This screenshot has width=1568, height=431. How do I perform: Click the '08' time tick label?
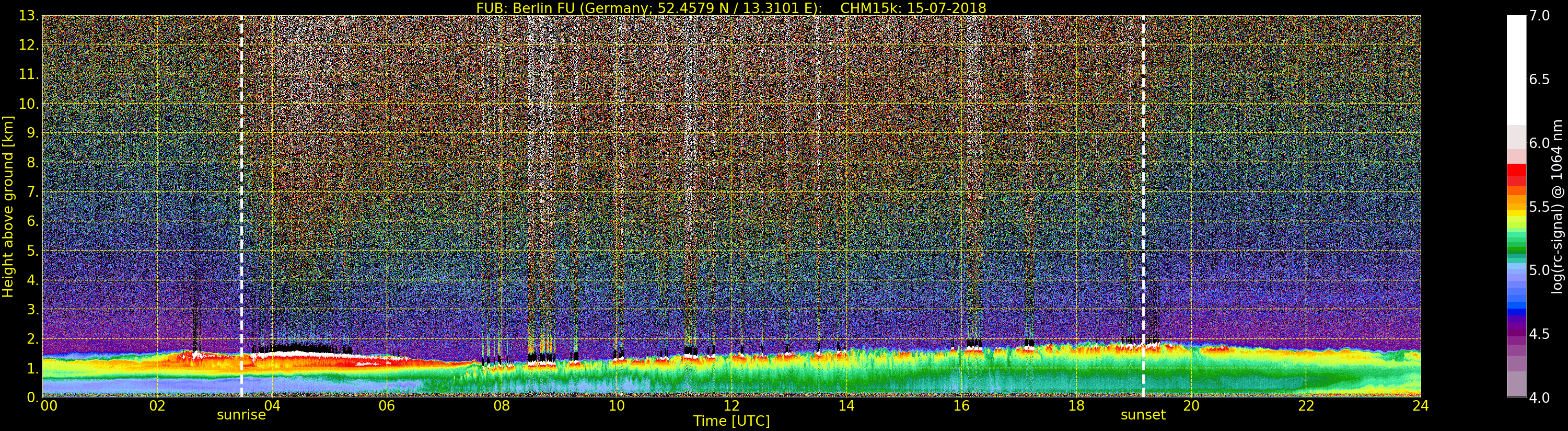(502, 406)
